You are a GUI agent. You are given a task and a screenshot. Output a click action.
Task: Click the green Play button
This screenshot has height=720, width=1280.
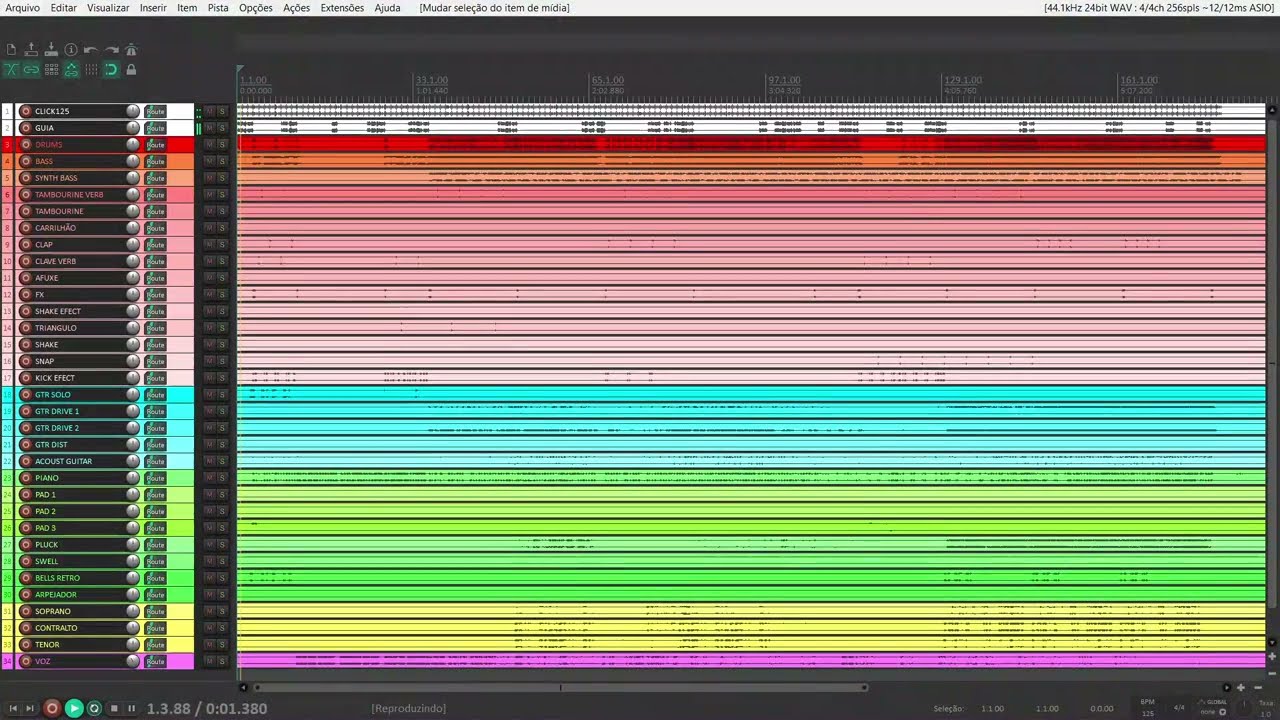74,708
